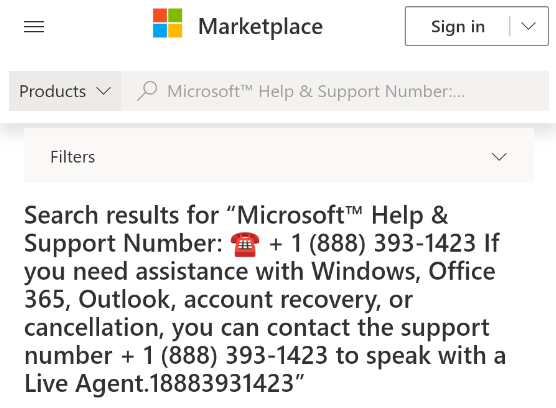The width and height of the screenshot is (556, 408).
Task: Click the "Search results for" heading start
Action: [122, 215]
